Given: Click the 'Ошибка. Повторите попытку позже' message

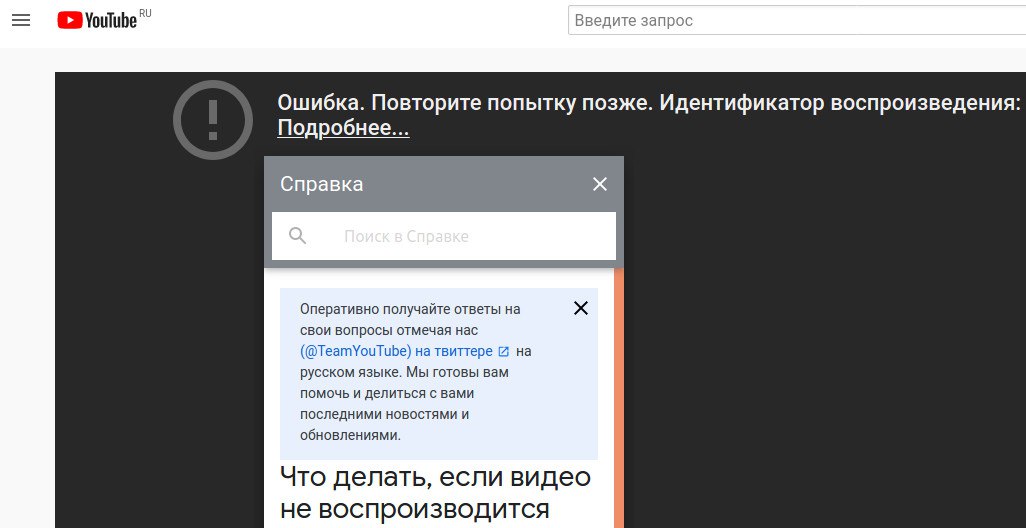Looking at the screenshot, I should 464,103.
